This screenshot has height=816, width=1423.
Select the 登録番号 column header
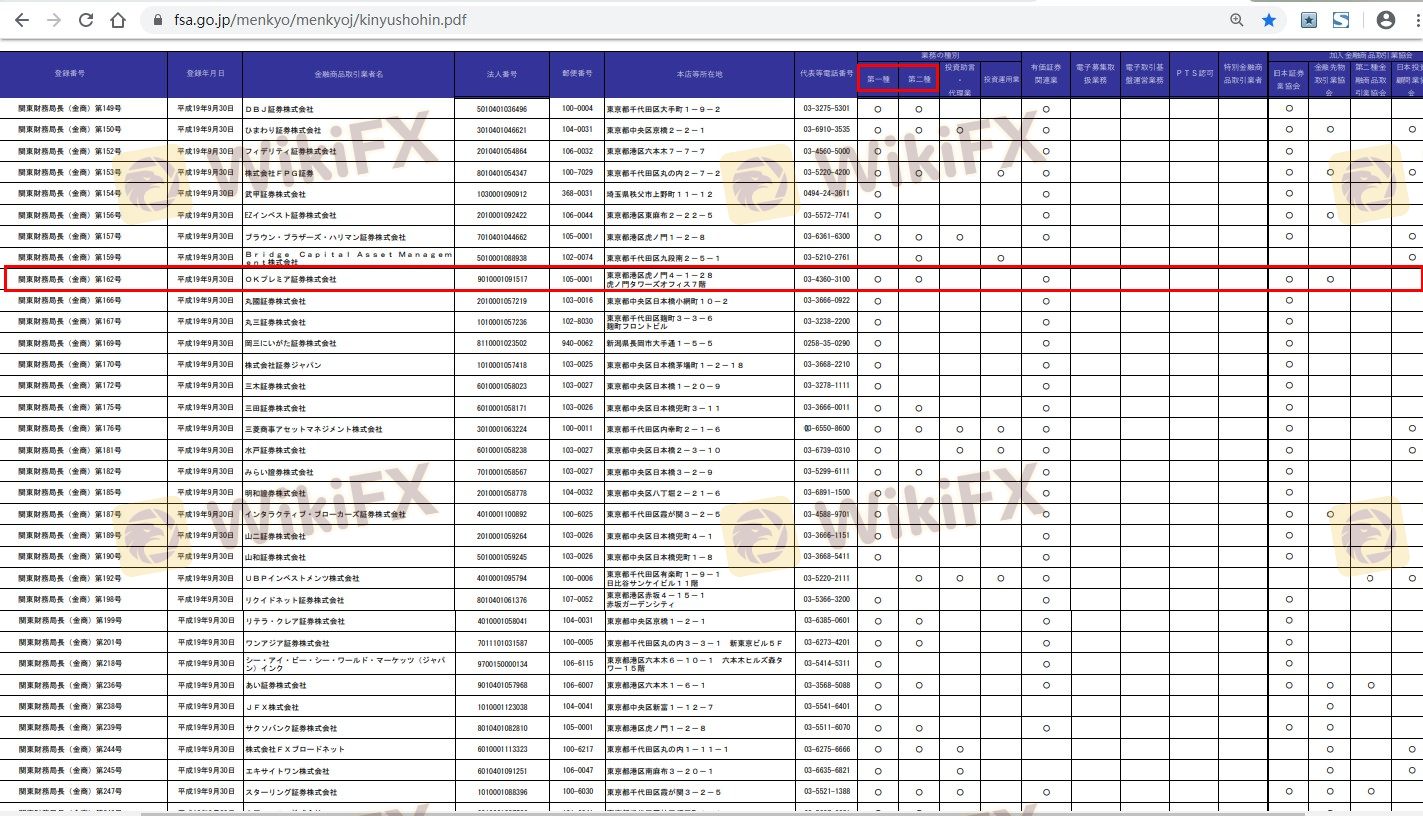tap(84, 74)
